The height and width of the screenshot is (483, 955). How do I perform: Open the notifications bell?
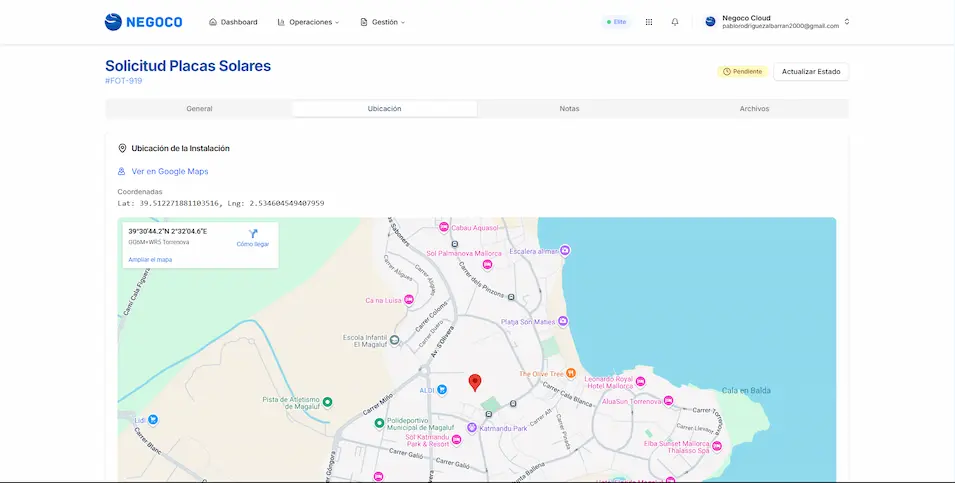[675, 22]
